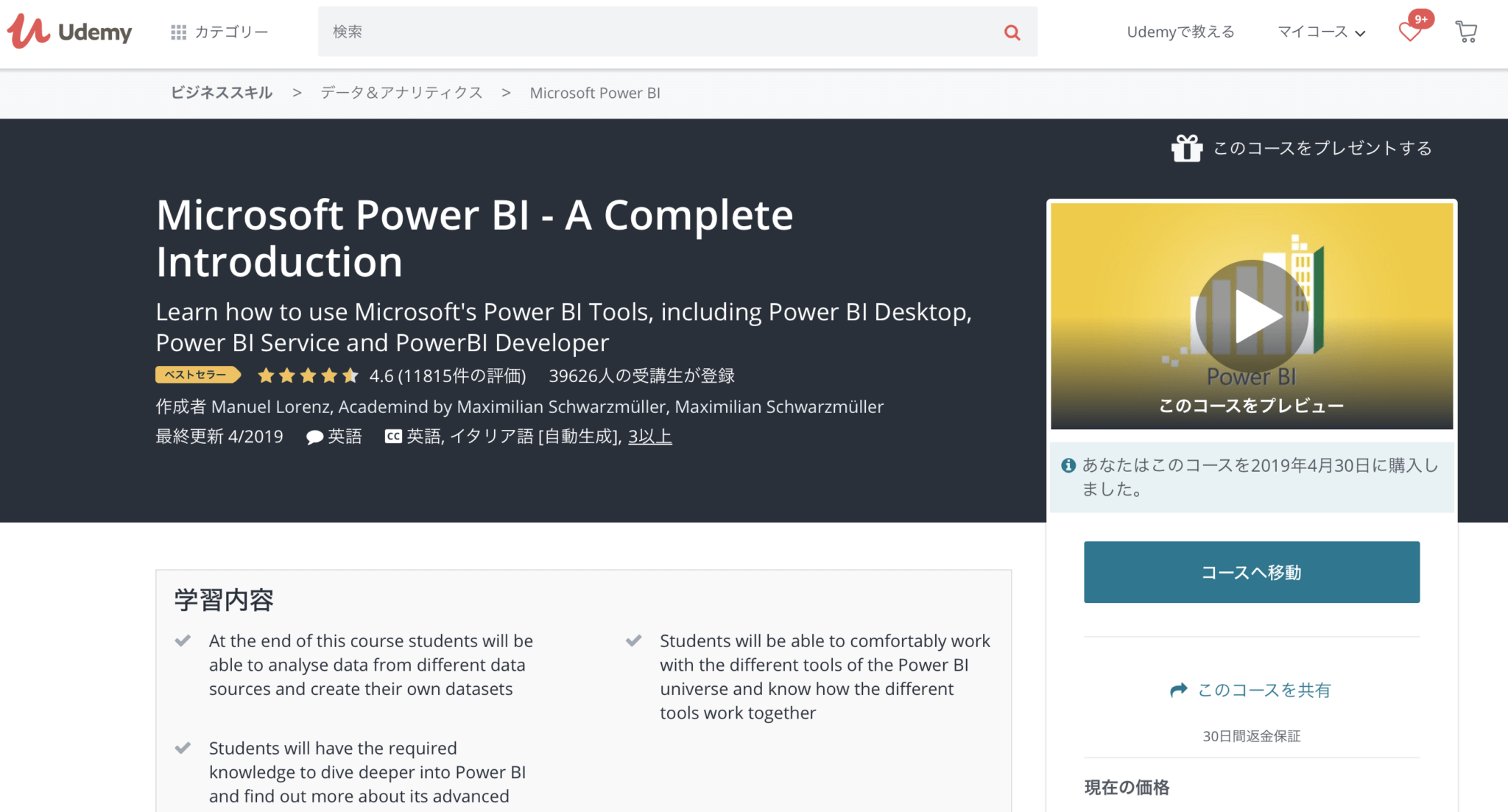Click the コースへ移動 button
This screenshot has height=812, width=1508.
pos(1252,572)
